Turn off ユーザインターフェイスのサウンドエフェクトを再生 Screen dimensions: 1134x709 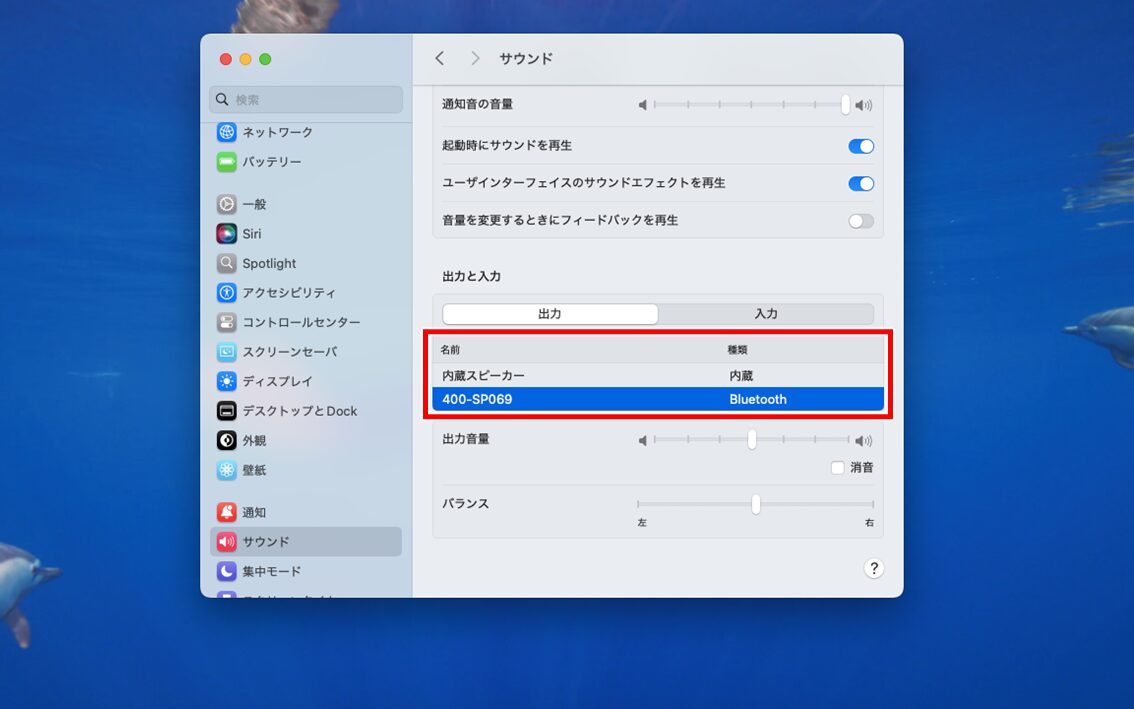(860, 183)
